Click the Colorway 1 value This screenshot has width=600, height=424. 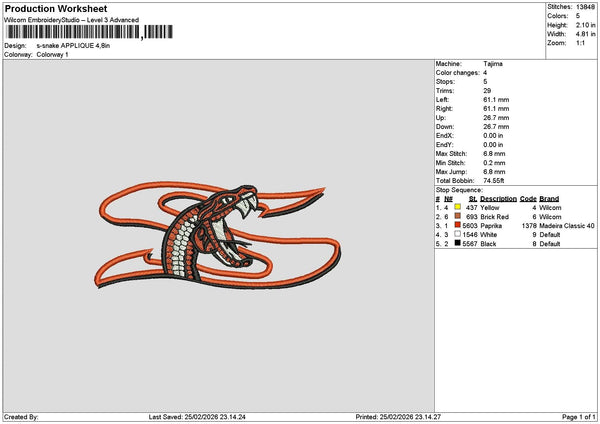click(x=50, y=53)
